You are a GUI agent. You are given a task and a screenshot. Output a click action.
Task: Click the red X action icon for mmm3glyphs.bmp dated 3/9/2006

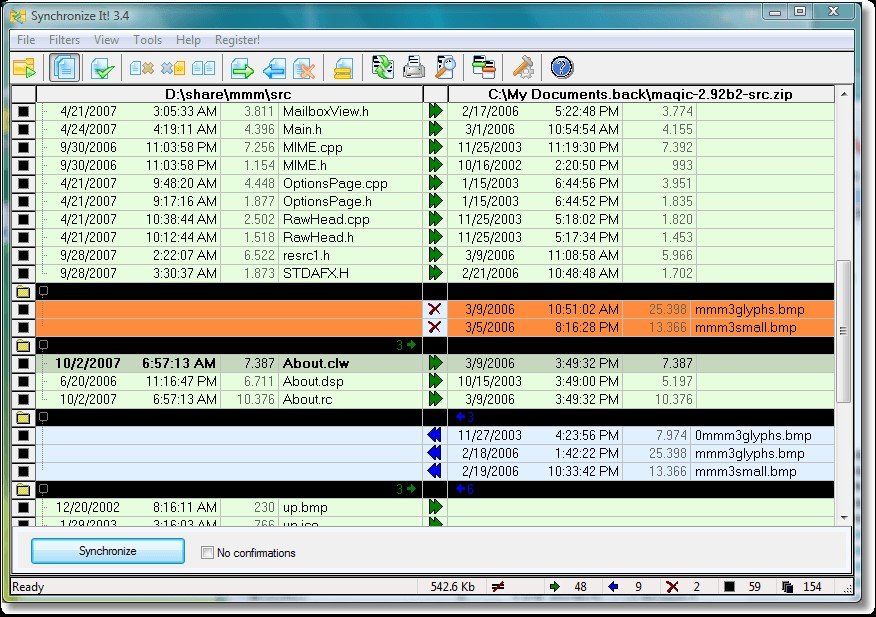pos(434,309)
